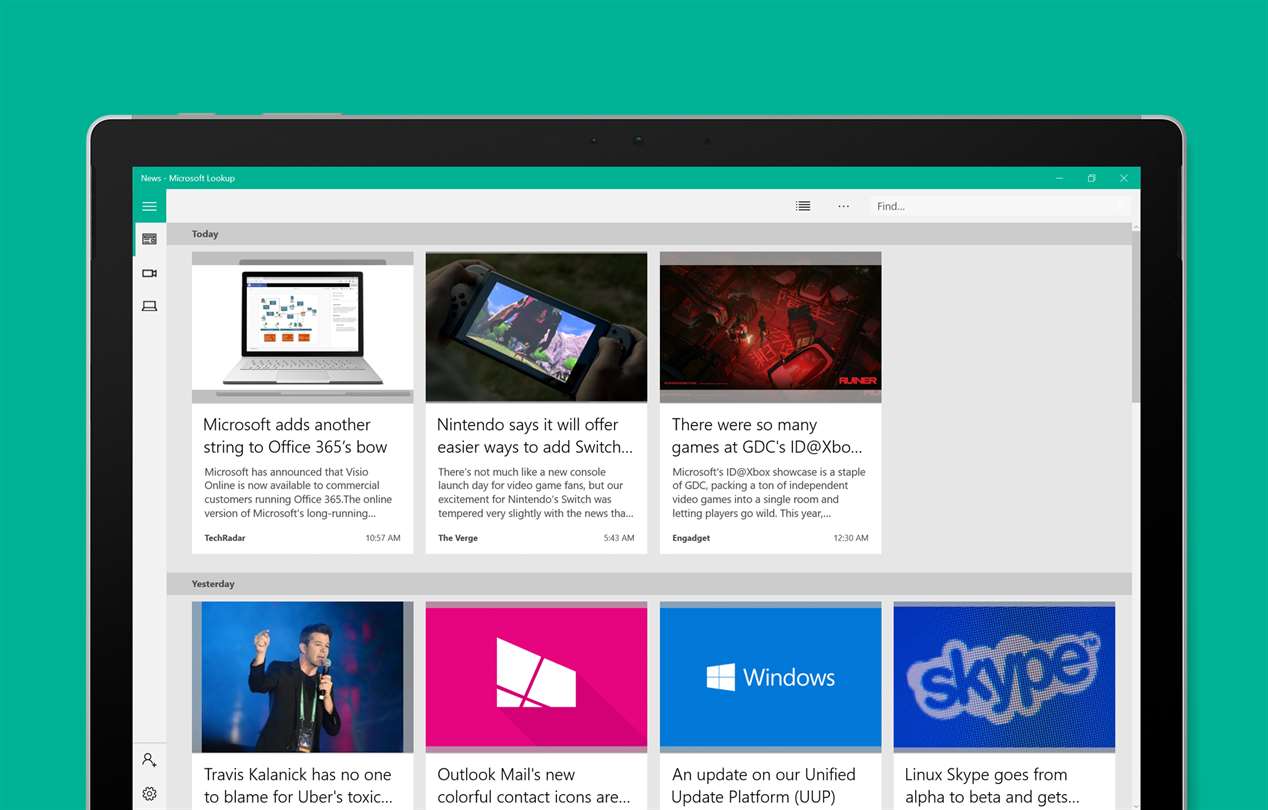
Task: Open headline 'There were so many games at GDC's'
Action: tap(767, 436)
